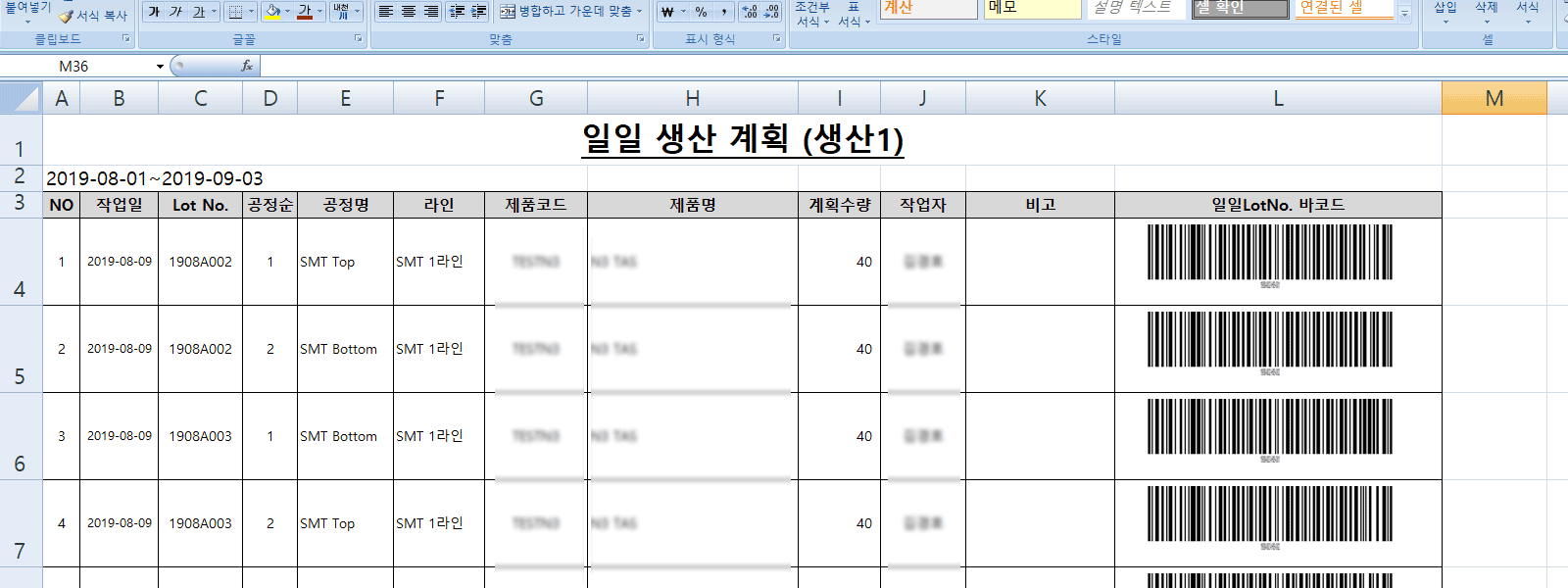Click the Merge and Center (병합하고 가운데 맞춤) button
Screen dimensions: 1568x588
(565, 12)
